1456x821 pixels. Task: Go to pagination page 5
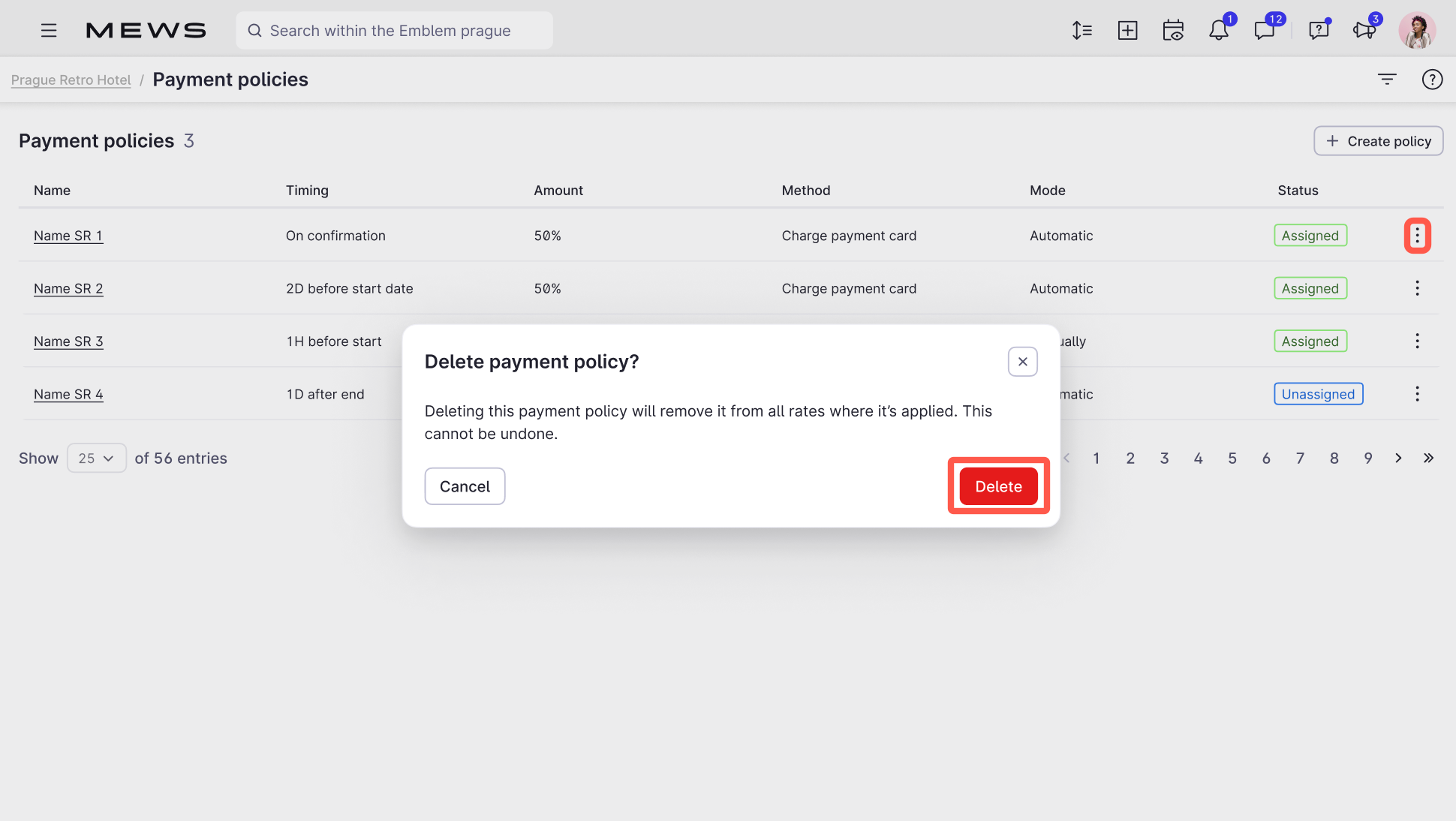tap(1232, 458)
